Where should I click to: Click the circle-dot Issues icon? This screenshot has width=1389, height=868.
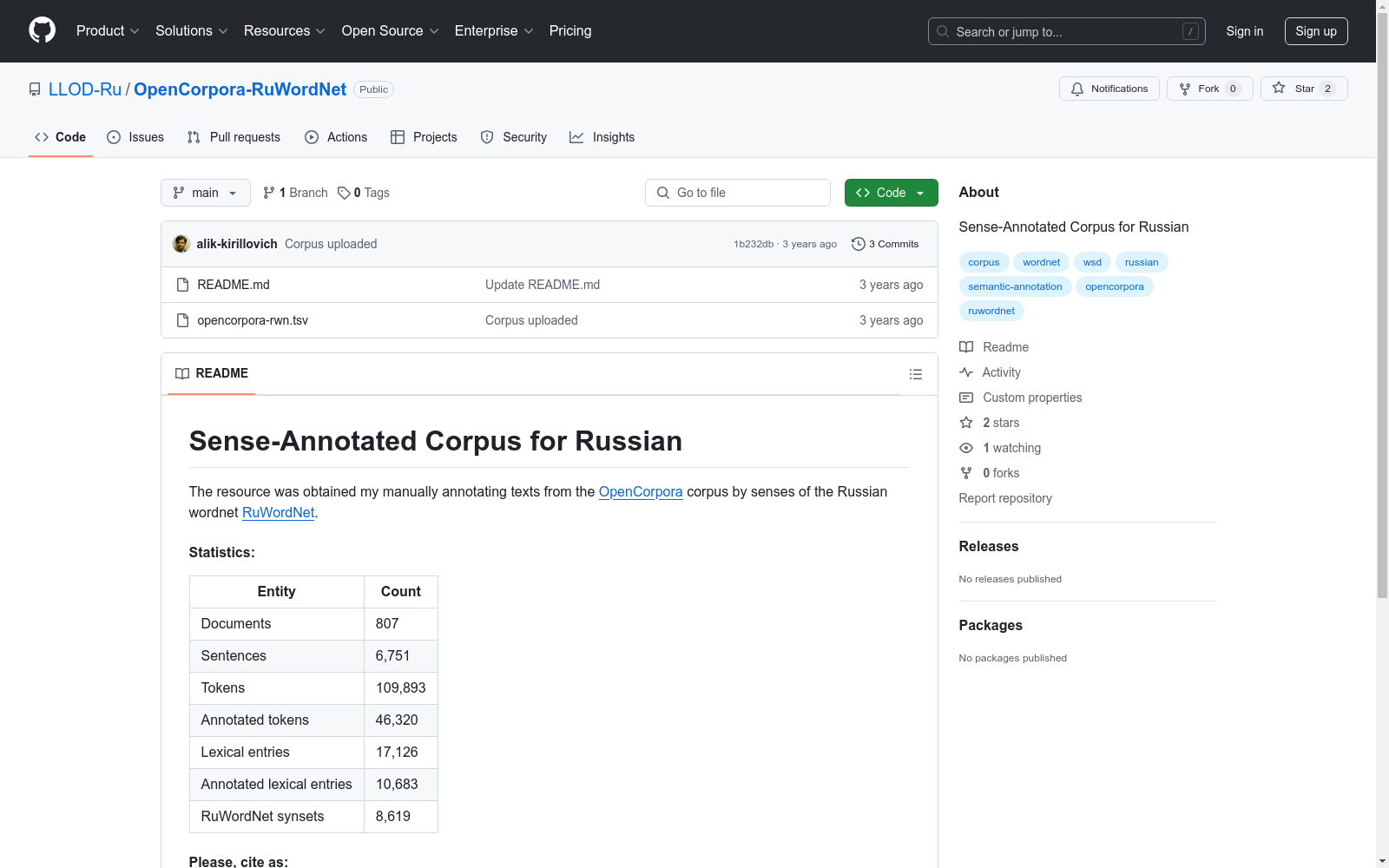point(114,137)
